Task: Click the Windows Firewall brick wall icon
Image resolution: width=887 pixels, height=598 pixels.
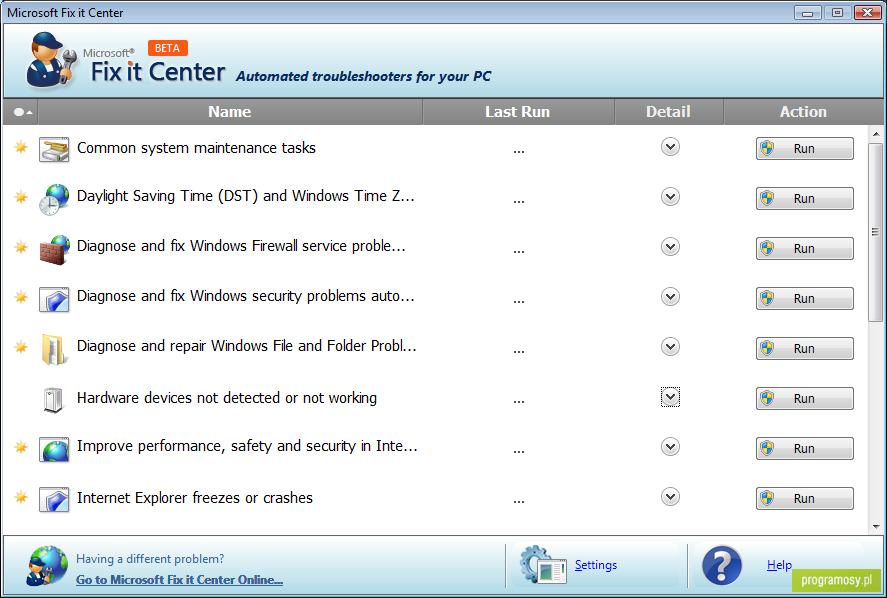Action: click(54, 249)
